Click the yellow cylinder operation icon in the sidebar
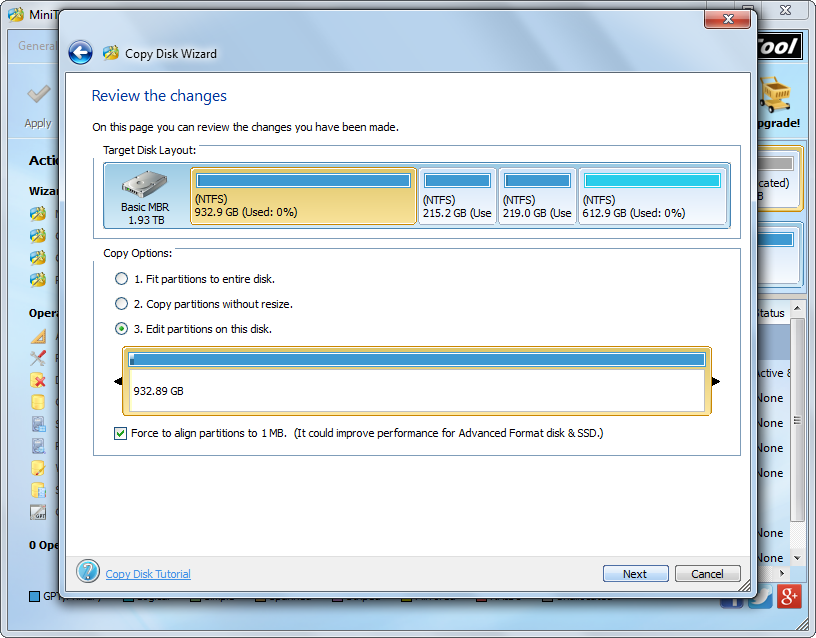The width and height of the screenshot is (816, 638). click(x=38, y=402)
